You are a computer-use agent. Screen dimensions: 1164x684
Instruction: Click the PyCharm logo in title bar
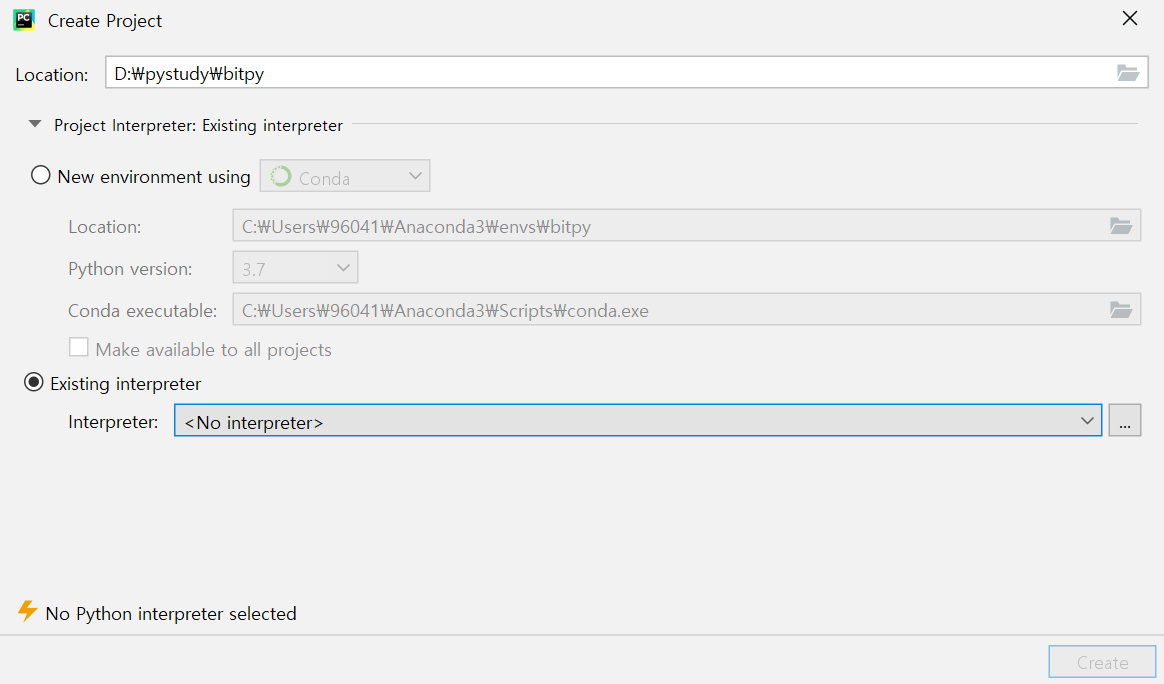pyautogui.click(x=24, y=20)
